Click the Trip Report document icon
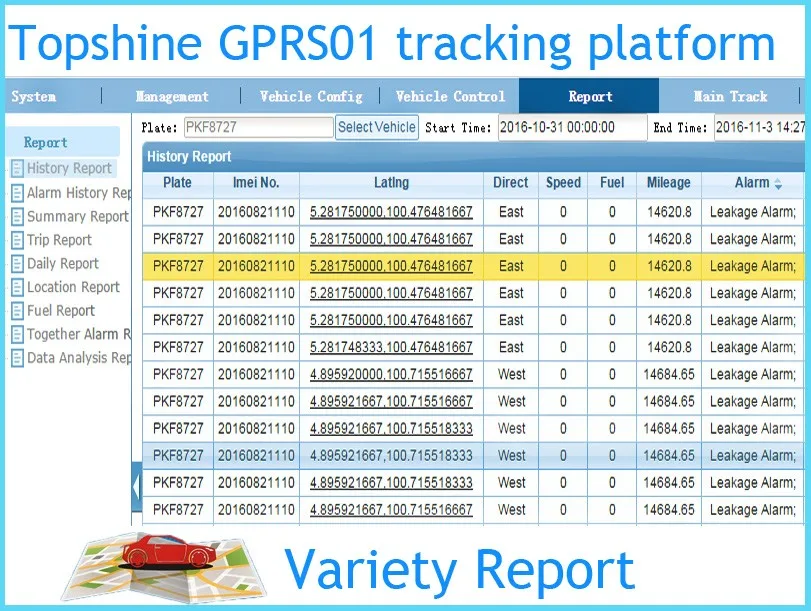Image resolution: width=811 pixels, height=611 pixels. pos(17,240)
